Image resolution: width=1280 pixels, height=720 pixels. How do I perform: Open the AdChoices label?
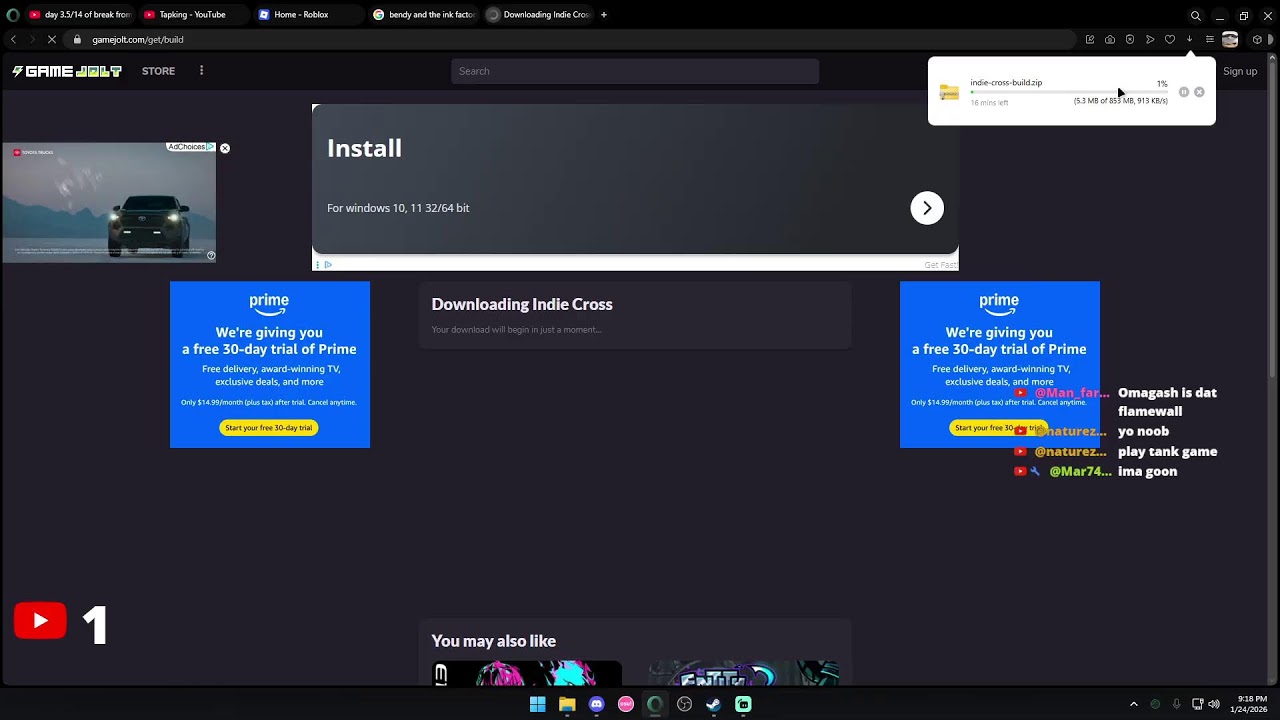tap(191, 147)
